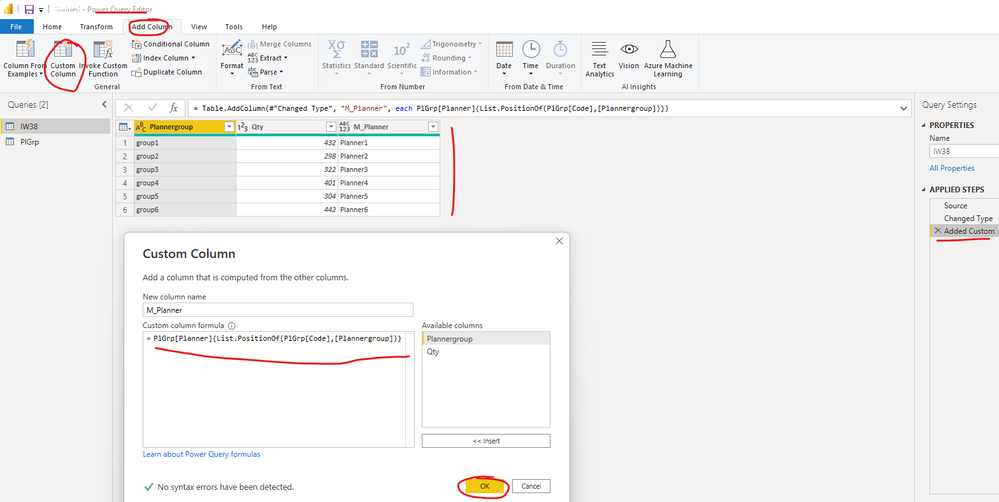Switch to the Tools tab
999x502 pixels.
pos(234,27)
